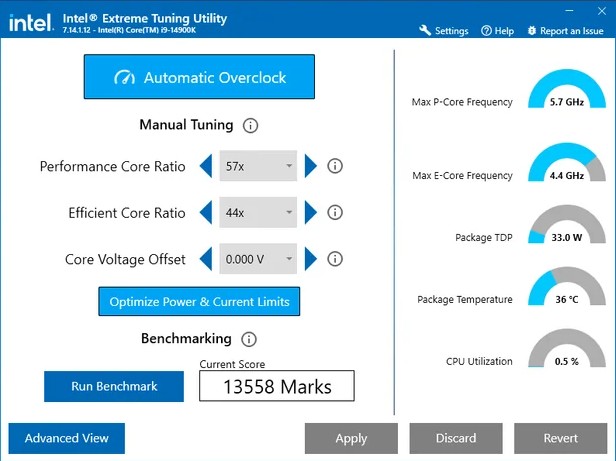This screenshot has height=461, width=616.
Task: Click the CPU Utilization label
Action: point(479,362)
